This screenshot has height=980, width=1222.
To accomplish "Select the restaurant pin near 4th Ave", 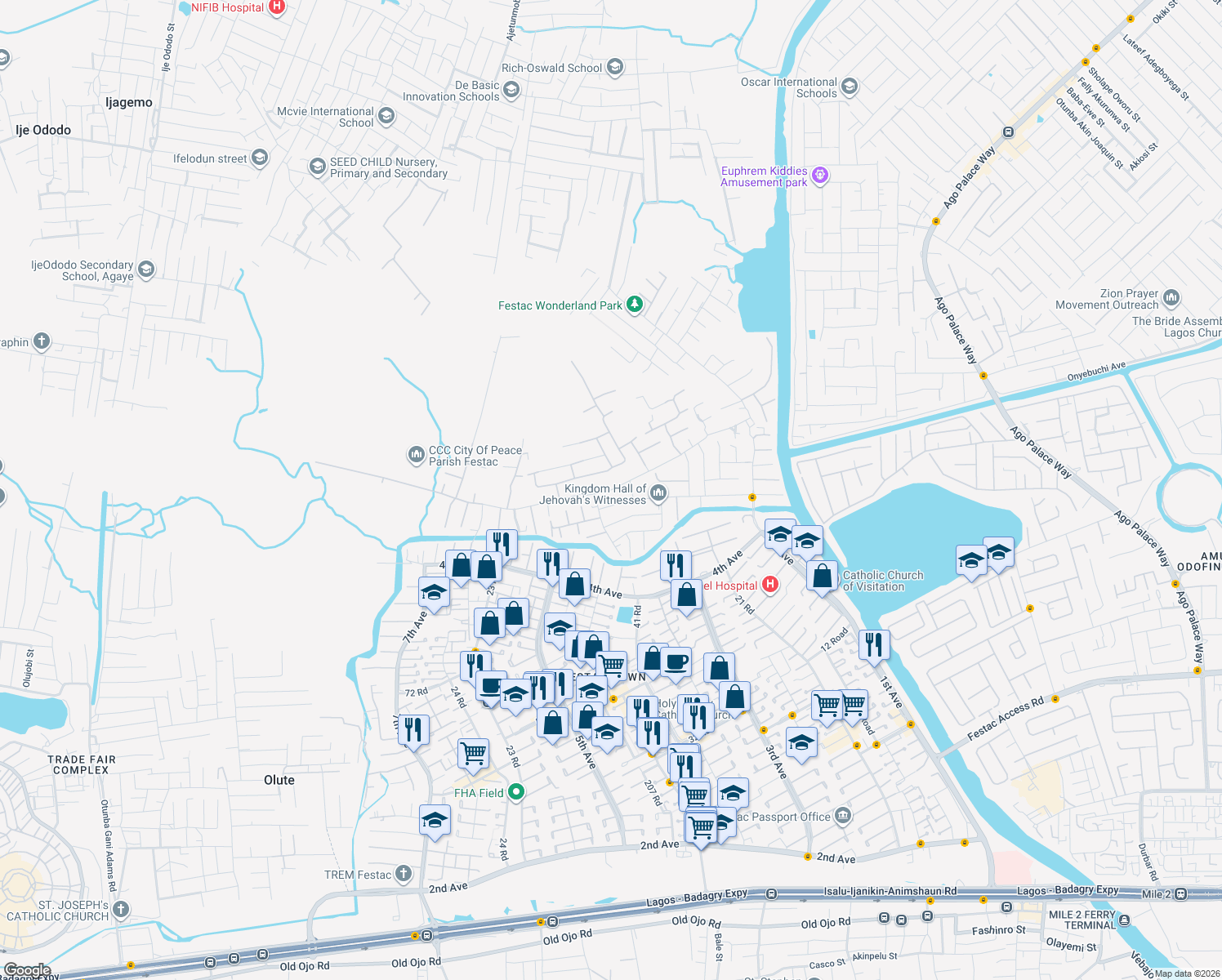I will [676, 562].
